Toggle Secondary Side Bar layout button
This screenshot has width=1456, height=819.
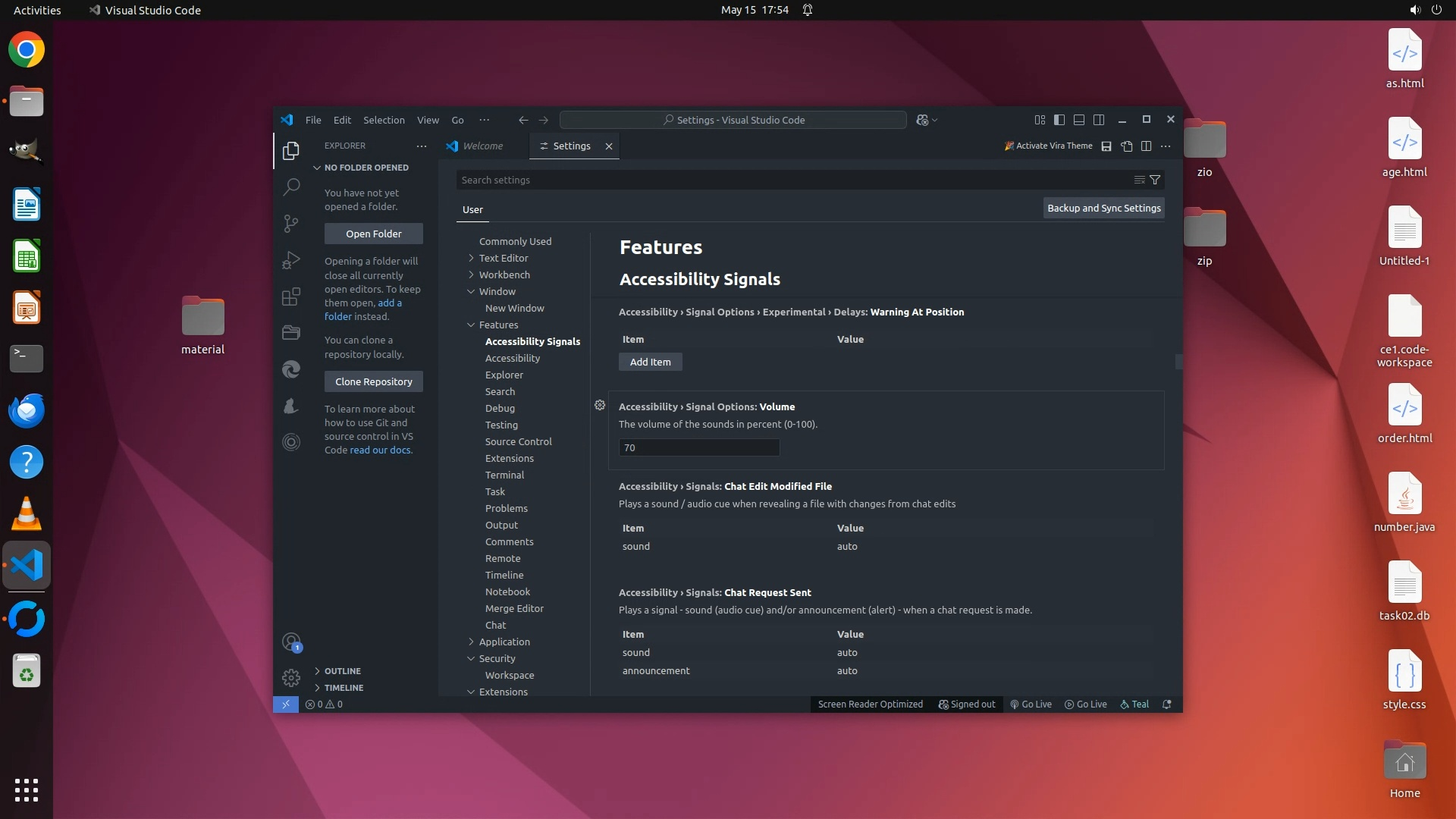1099,120
